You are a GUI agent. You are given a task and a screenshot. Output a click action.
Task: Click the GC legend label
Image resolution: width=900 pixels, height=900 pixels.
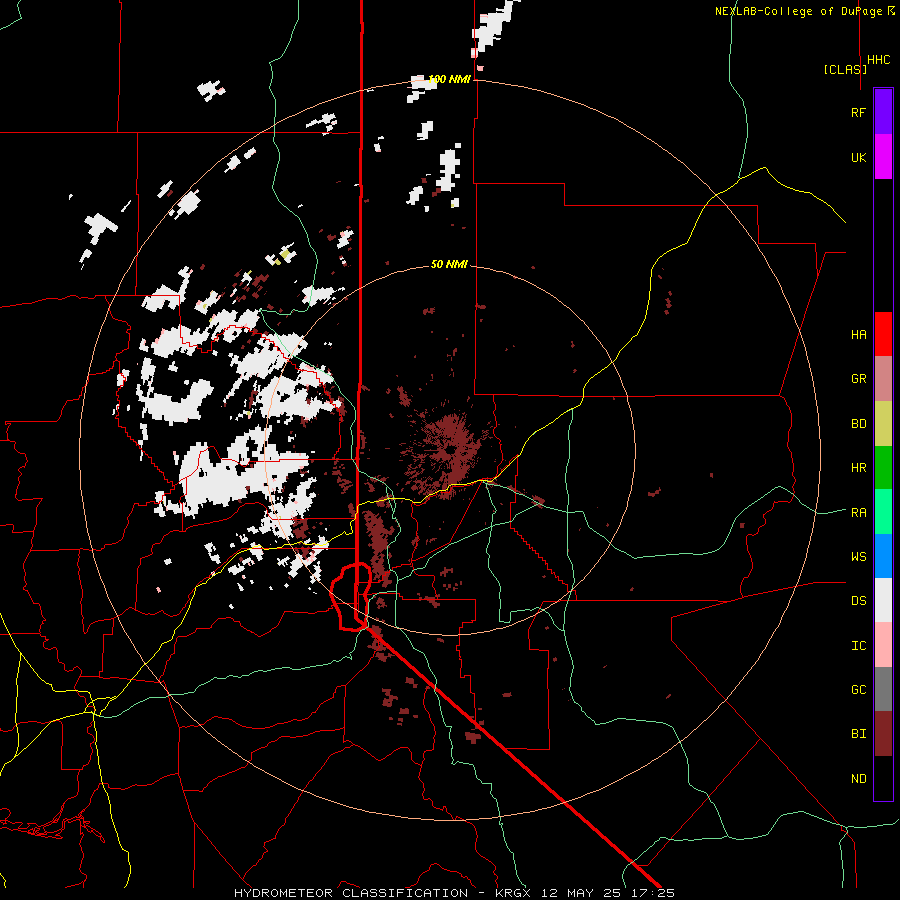[x=858, y=690]
